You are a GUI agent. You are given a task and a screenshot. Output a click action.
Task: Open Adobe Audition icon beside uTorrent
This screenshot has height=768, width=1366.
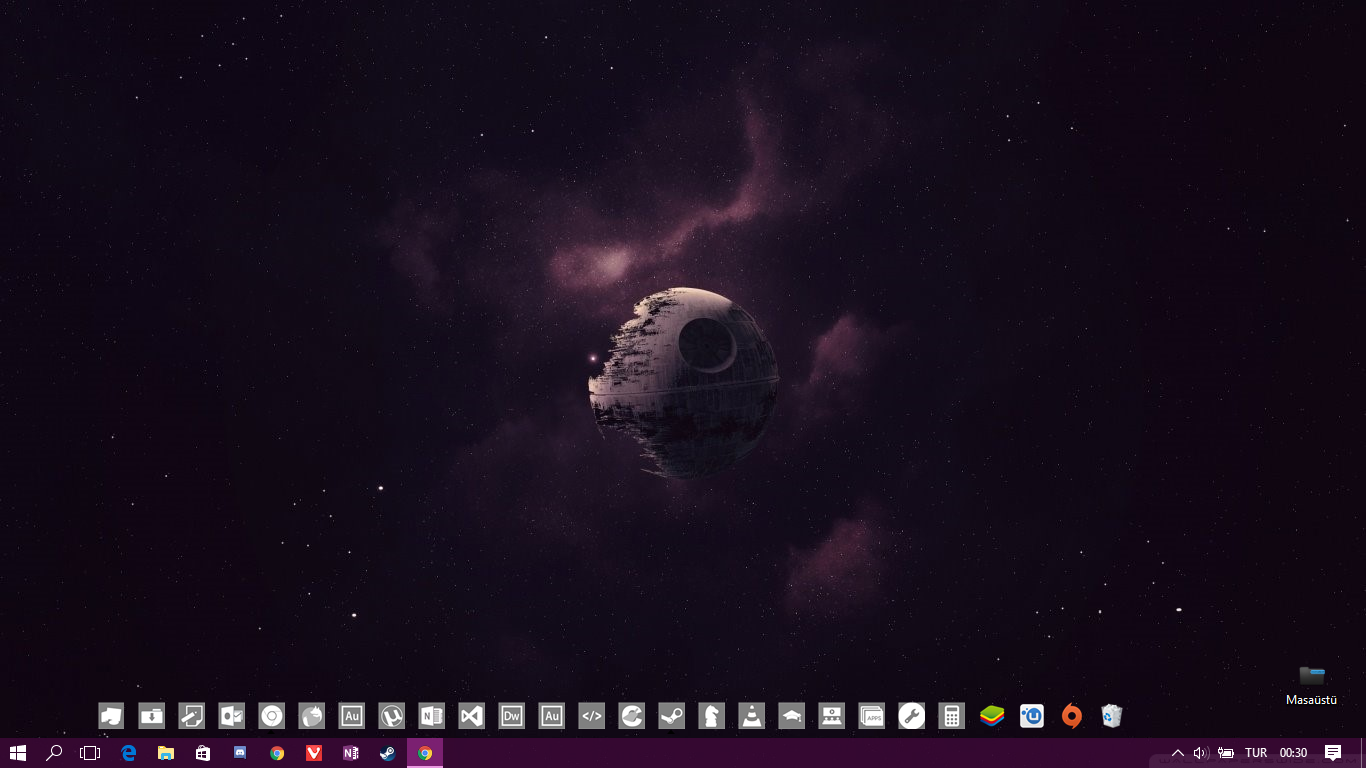pyautogui.click(x=351, y=715)
